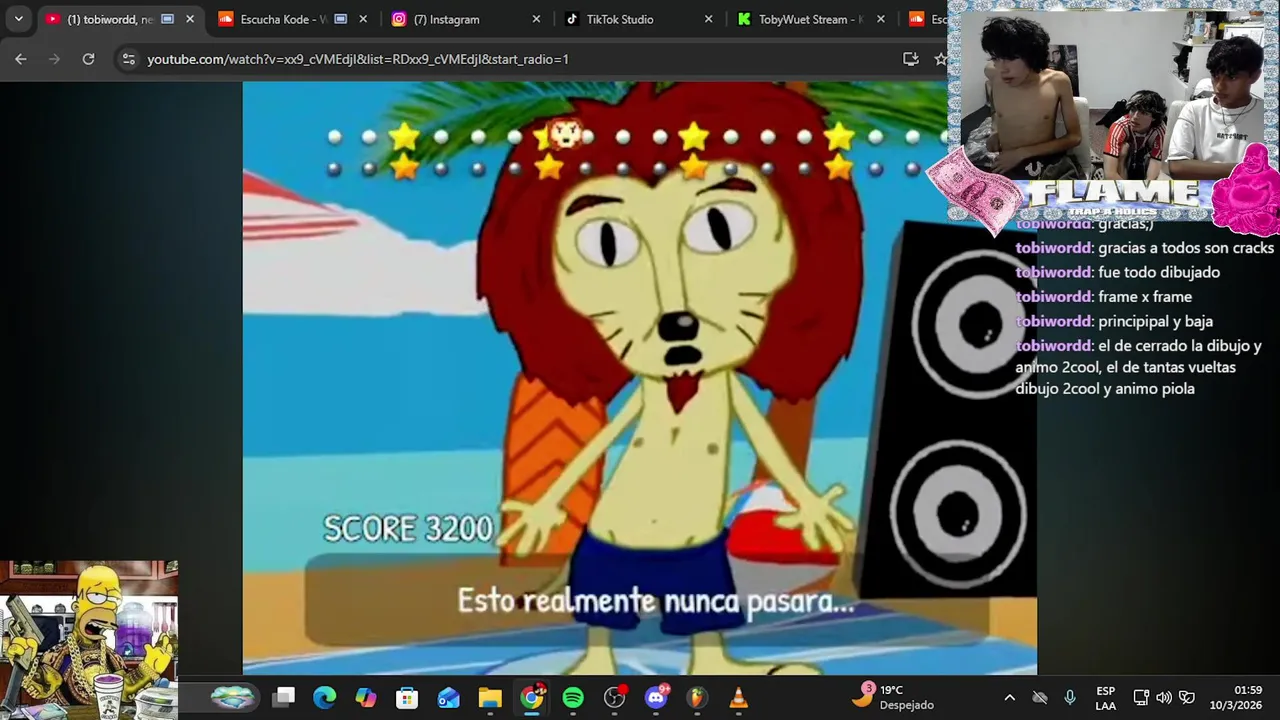Open Copilot from the taskbar
This screenshot has width=1280, height=720.
[366, 697]
